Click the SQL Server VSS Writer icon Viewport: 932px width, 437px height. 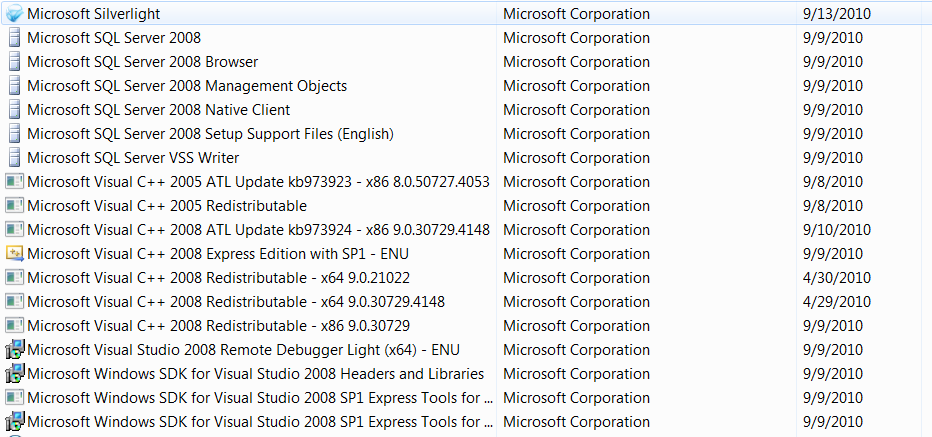click(14, 158)
